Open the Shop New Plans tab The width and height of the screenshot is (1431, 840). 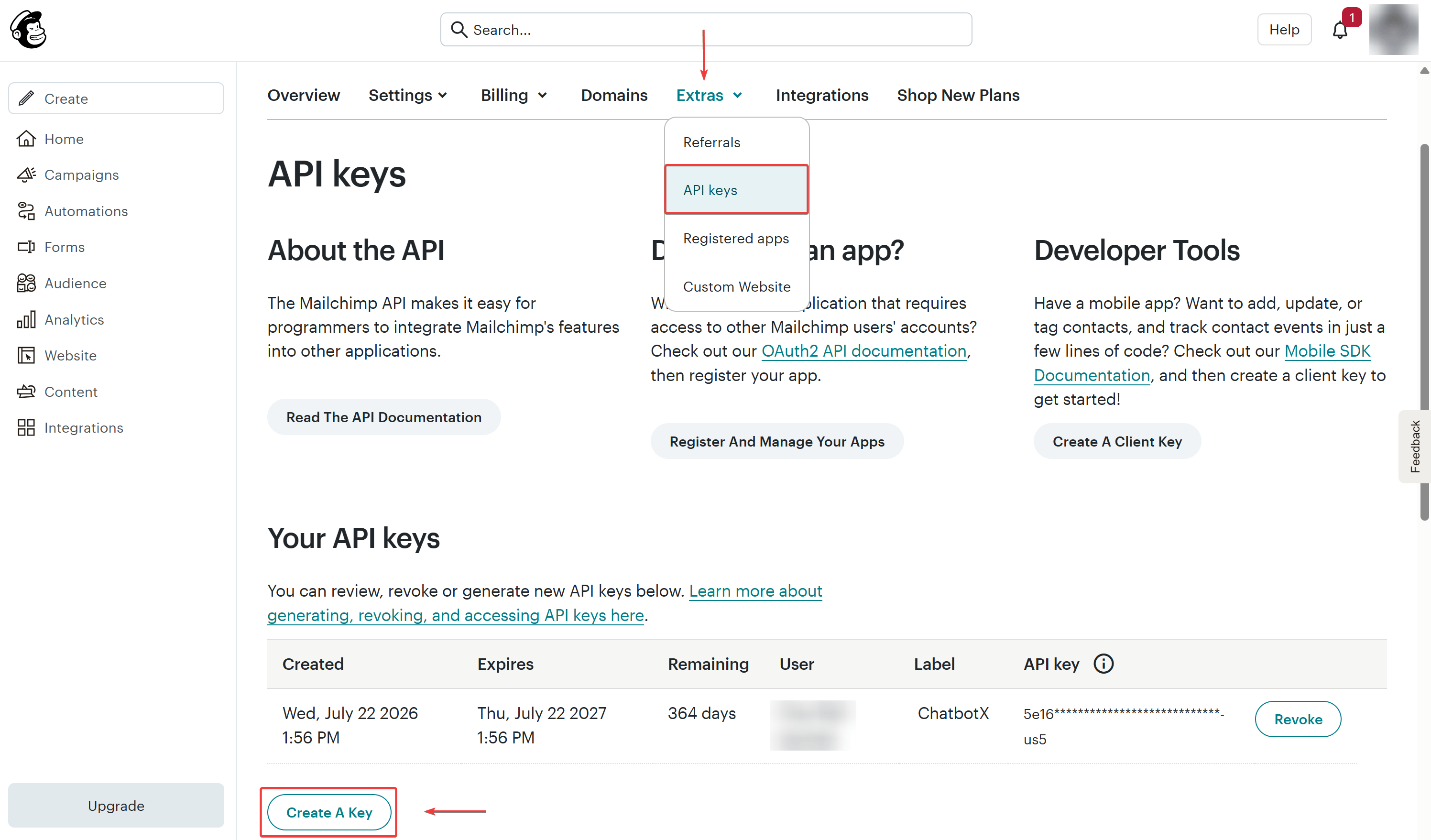coord(959,95)
